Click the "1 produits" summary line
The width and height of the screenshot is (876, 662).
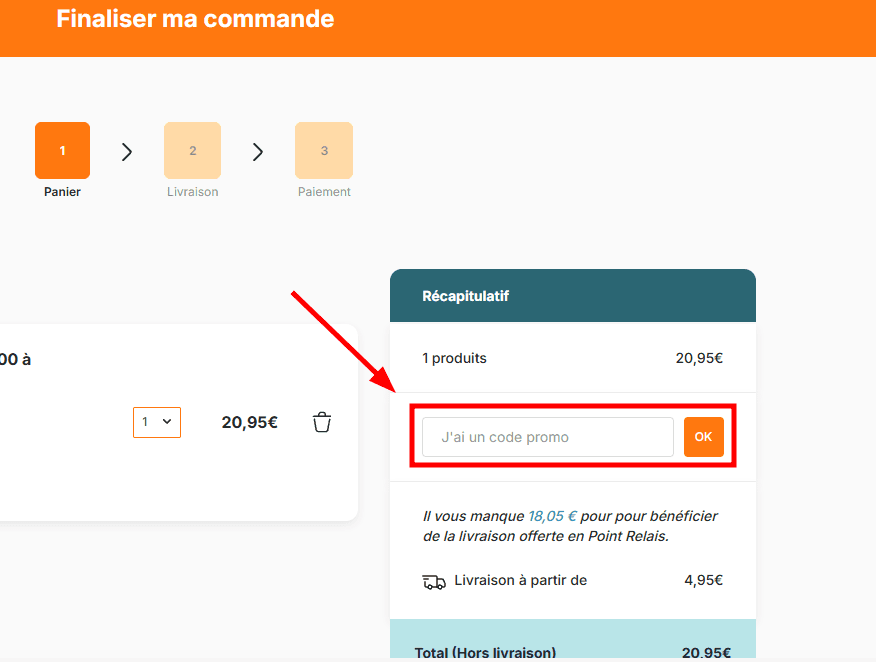pos(454,358)
